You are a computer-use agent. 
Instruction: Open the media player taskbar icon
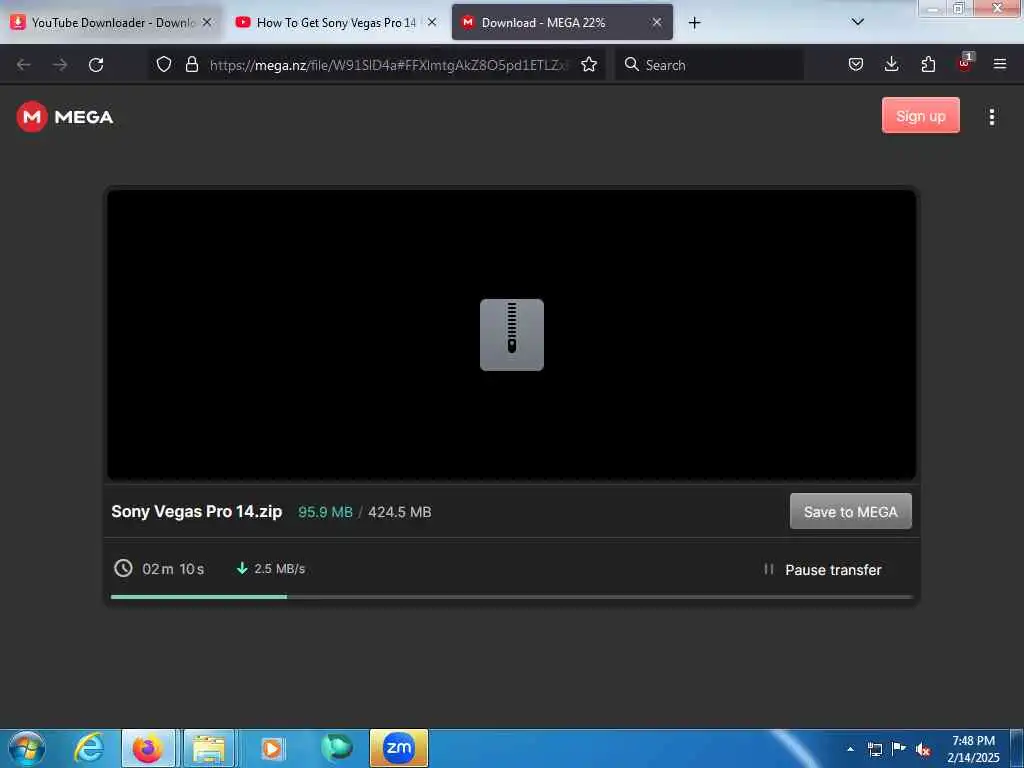coord(272,748)
